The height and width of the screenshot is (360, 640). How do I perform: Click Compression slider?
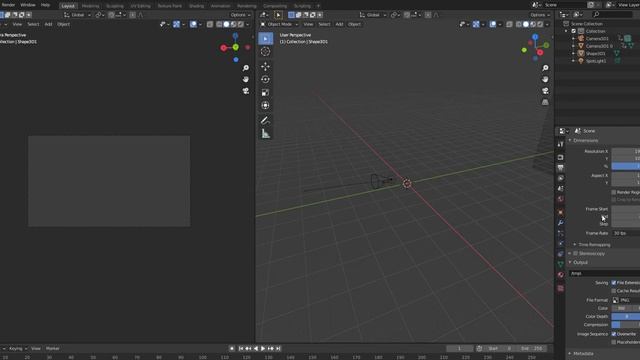(x=626, y=324)
